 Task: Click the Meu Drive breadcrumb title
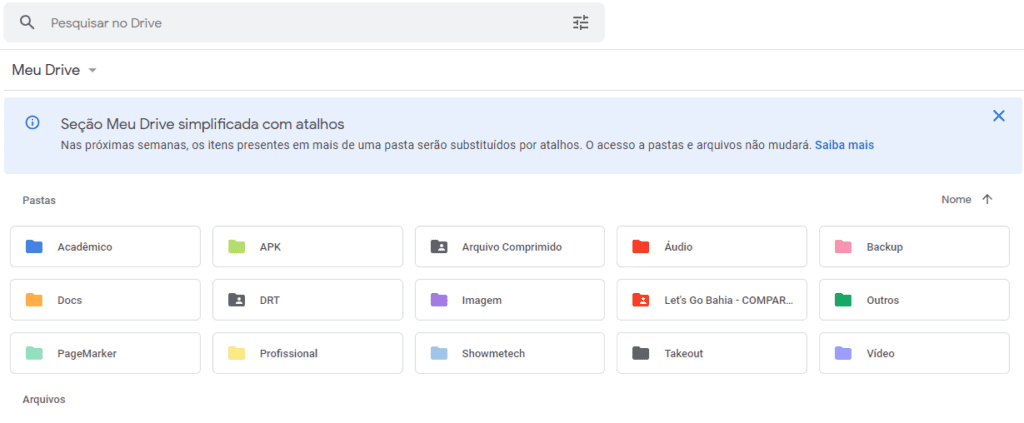tap(46, 70)
